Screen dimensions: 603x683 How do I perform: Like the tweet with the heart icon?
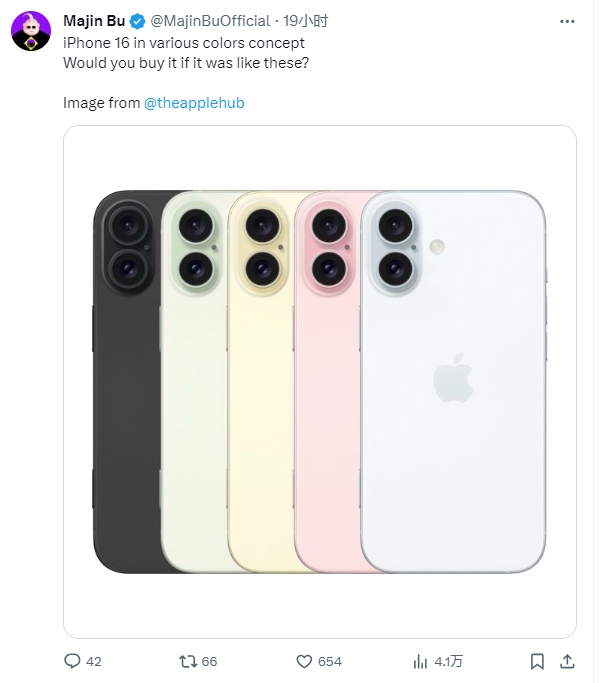[x=304, y=661]
